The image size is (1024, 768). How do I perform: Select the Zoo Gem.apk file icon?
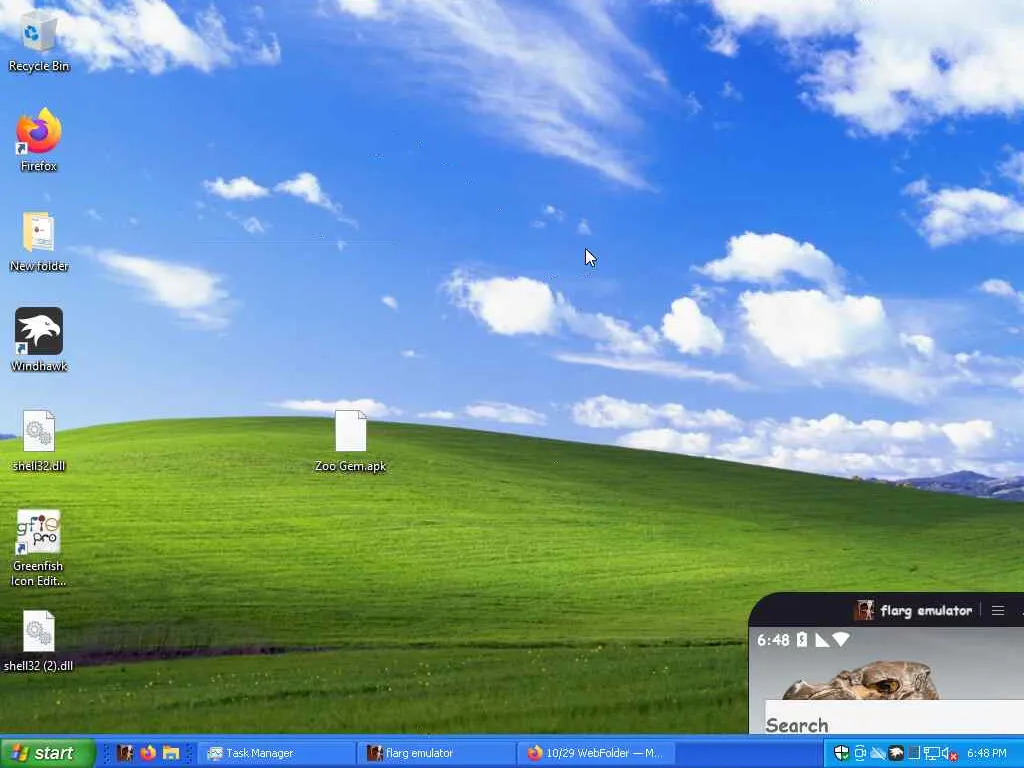[351, 441]
